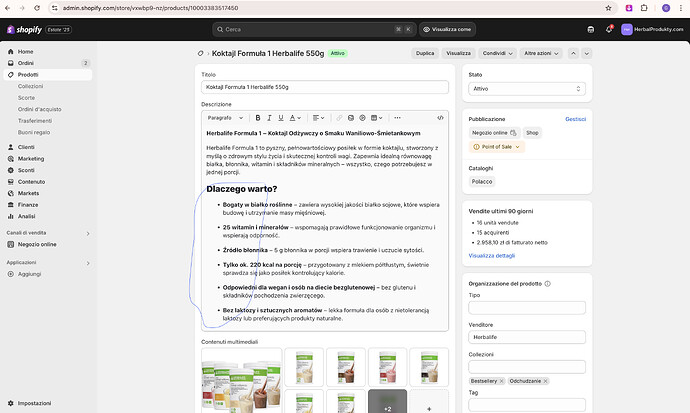Open Trasferimenti submenu item

pos(35,121)
